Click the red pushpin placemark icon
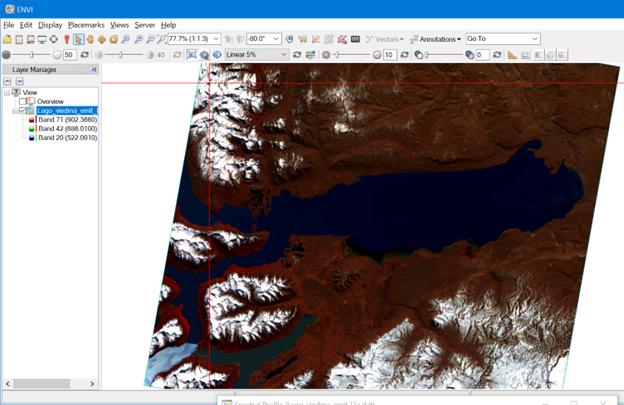Image resolution: width=624 pixels, height=405 pixels. [66, 39]
